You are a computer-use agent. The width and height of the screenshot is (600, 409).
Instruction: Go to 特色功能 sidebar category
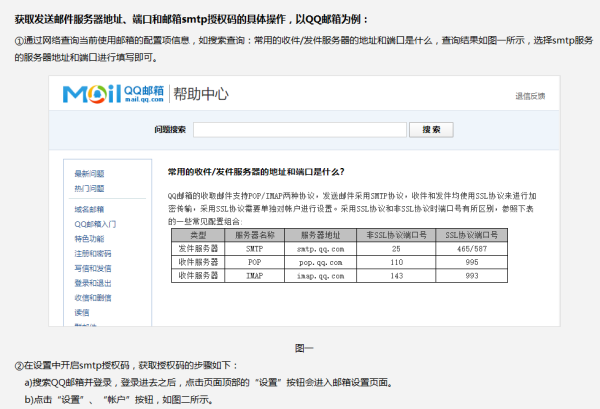89,240
